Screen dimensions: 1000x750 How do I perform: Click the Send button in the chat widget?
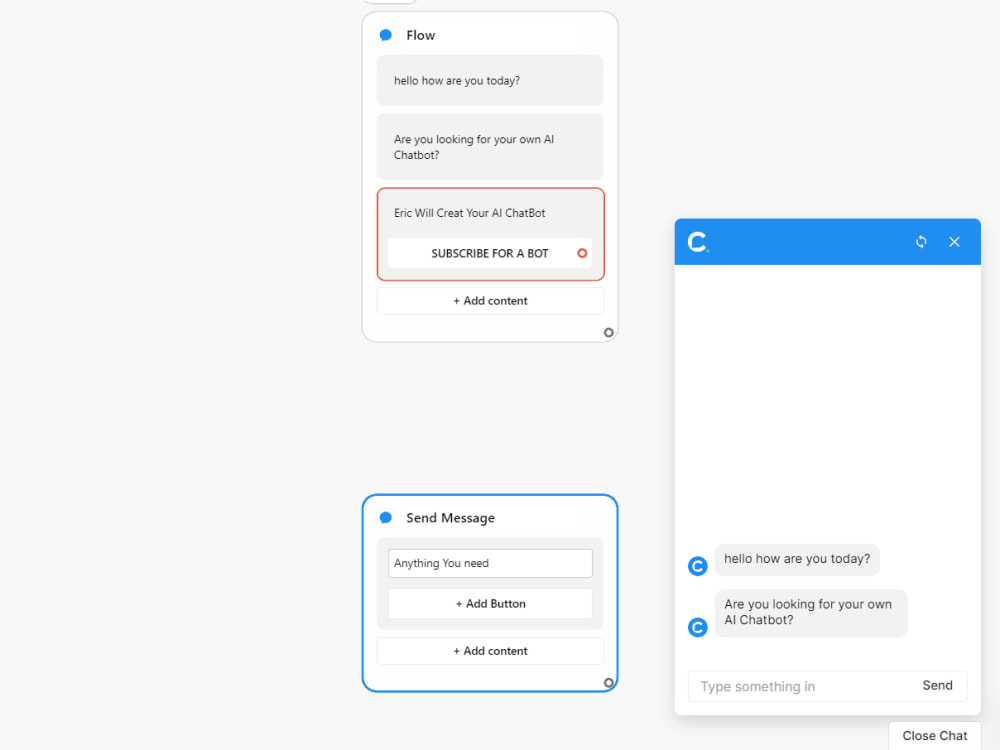coord(937,685)
